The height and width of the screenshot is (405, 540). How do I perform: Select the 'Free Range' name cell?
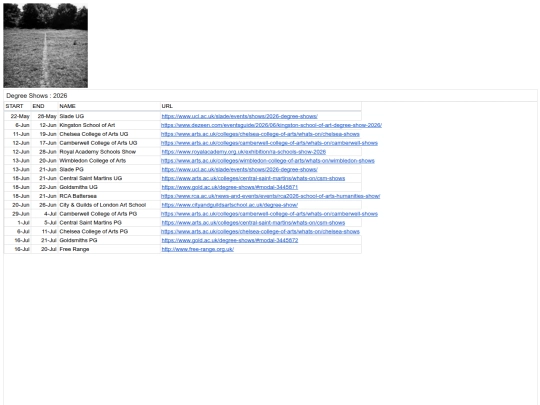click(x=109, y=249)
